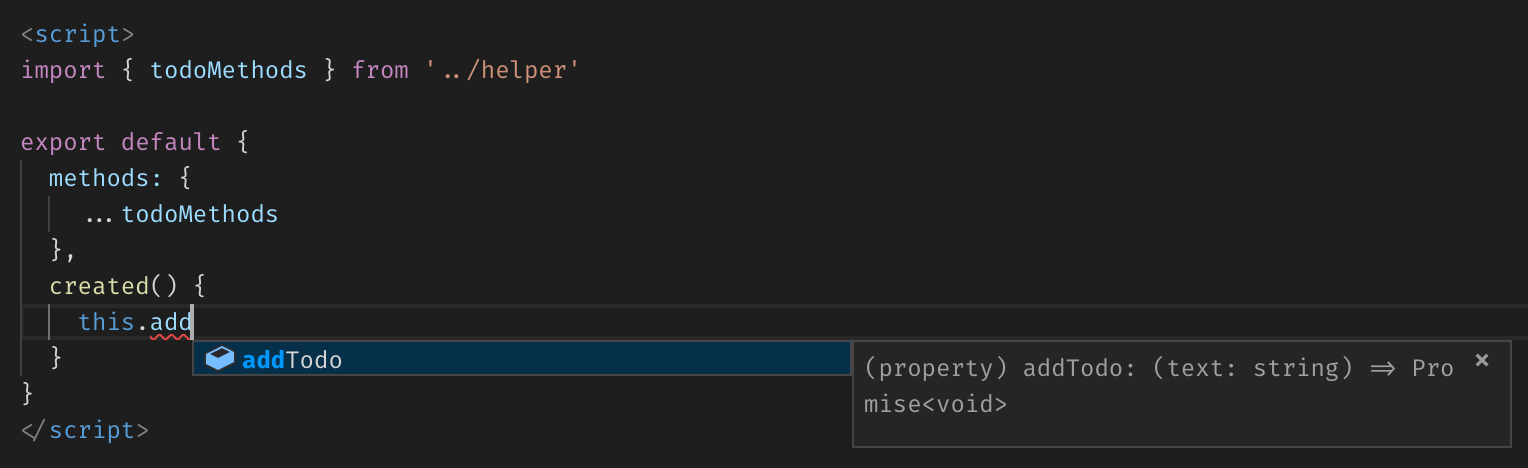Click the Promise<void> return type text
Image resolution: width=1528 pixels, height=468 pixels.
click(x=936, y=404)
